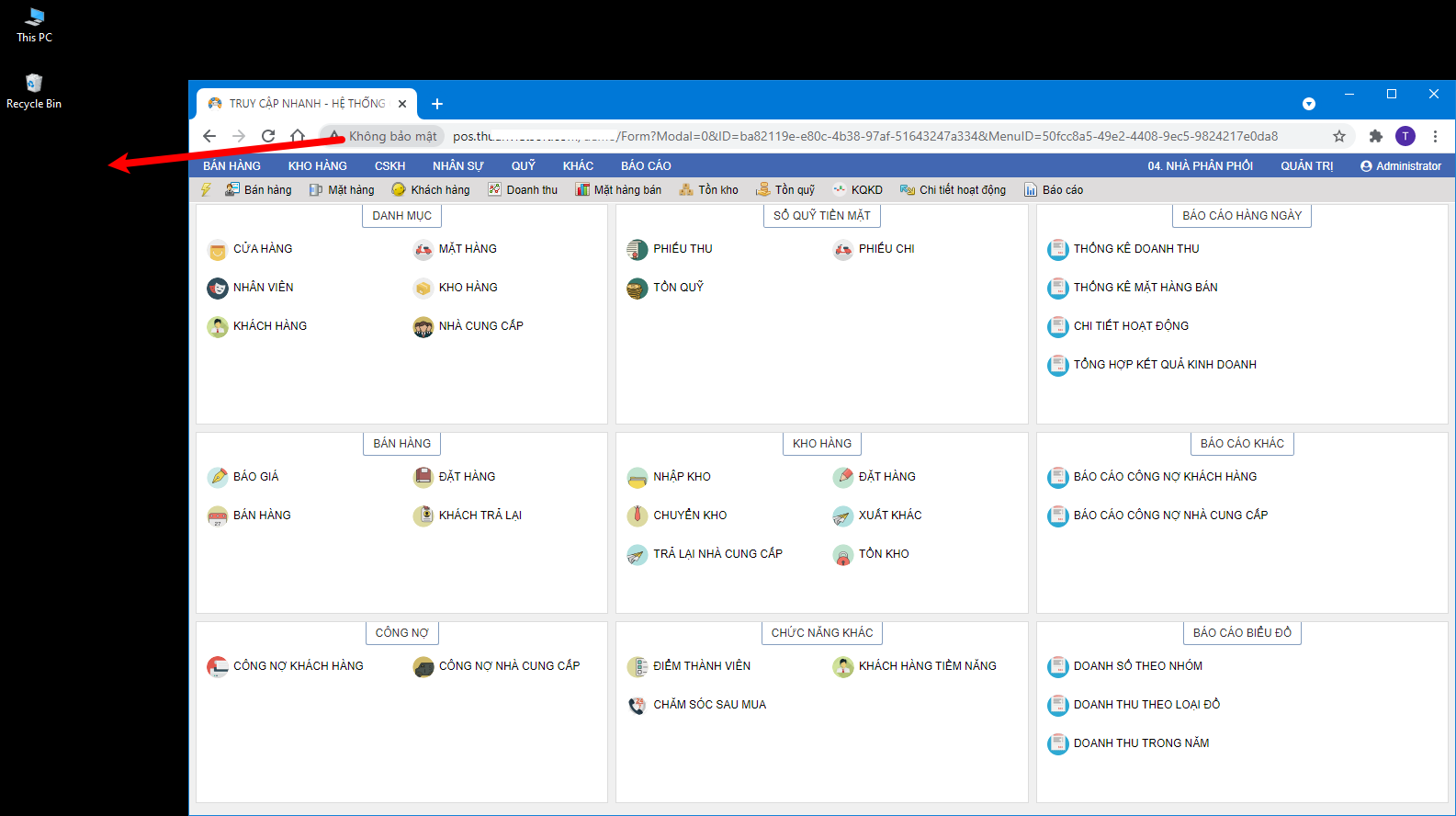Open CHI TIẾT HOẠT ĐỘNG report
Image resolution: width=1456 pixels, height=816 pixels.
pos(1131,326)
